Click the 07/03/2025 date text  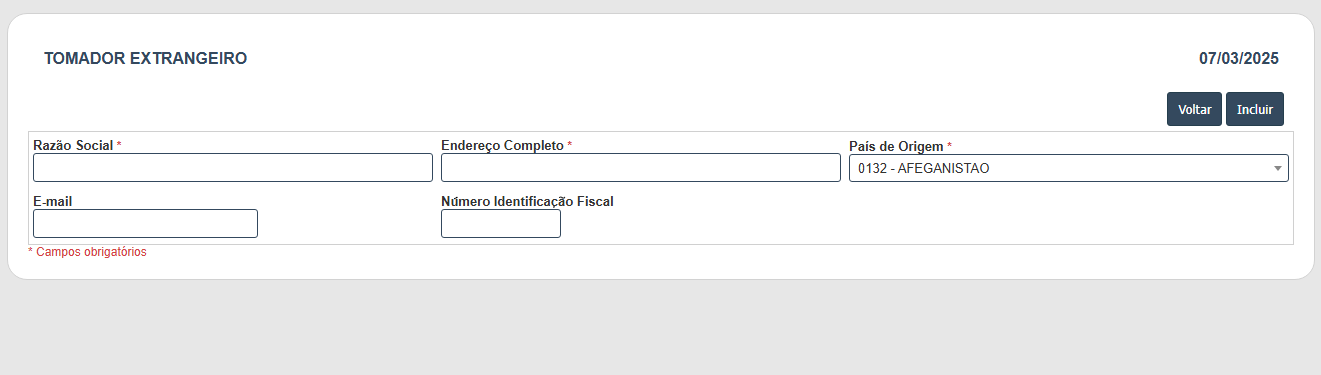(x=1239, y=59)
